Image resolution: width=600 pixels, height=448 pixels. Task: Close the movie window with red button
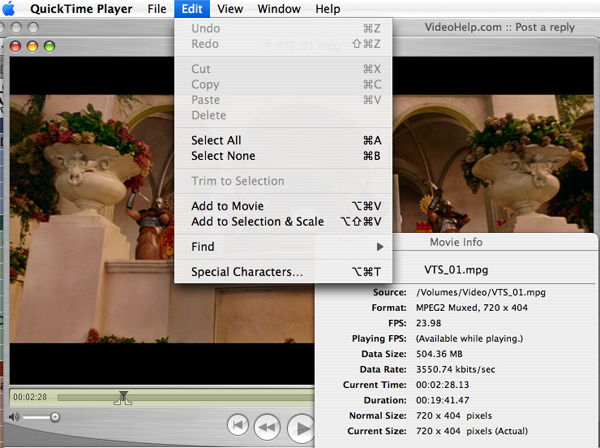16,46
